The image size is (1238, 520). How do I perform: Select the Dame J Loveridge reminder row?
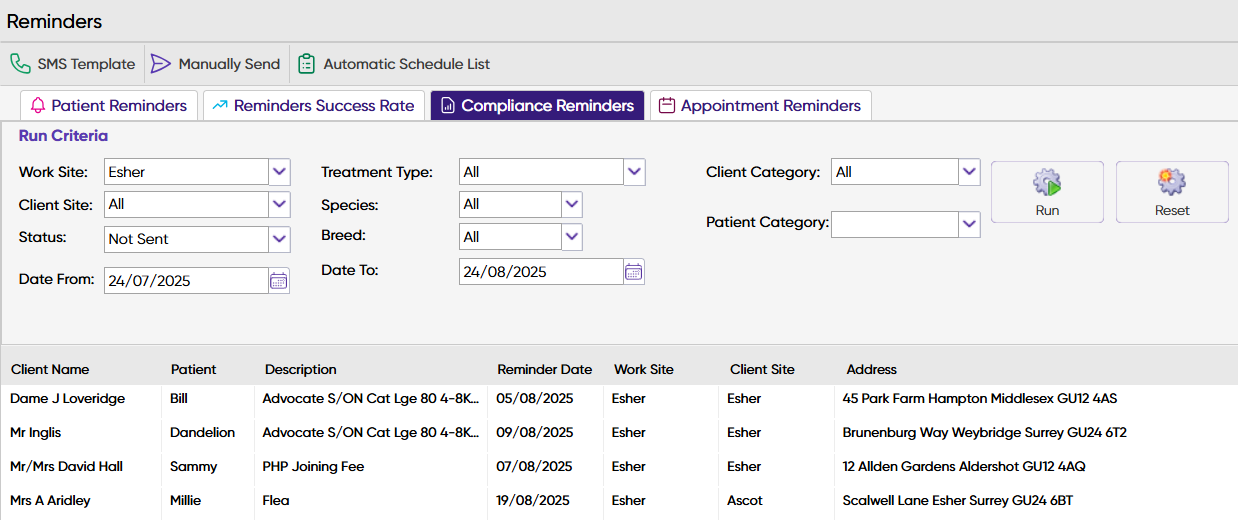point(68,399)
